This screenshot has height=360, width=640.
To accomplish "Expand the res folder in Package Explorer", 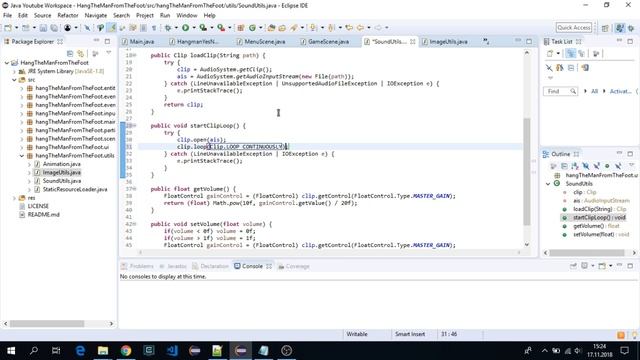I will (14, 198).
